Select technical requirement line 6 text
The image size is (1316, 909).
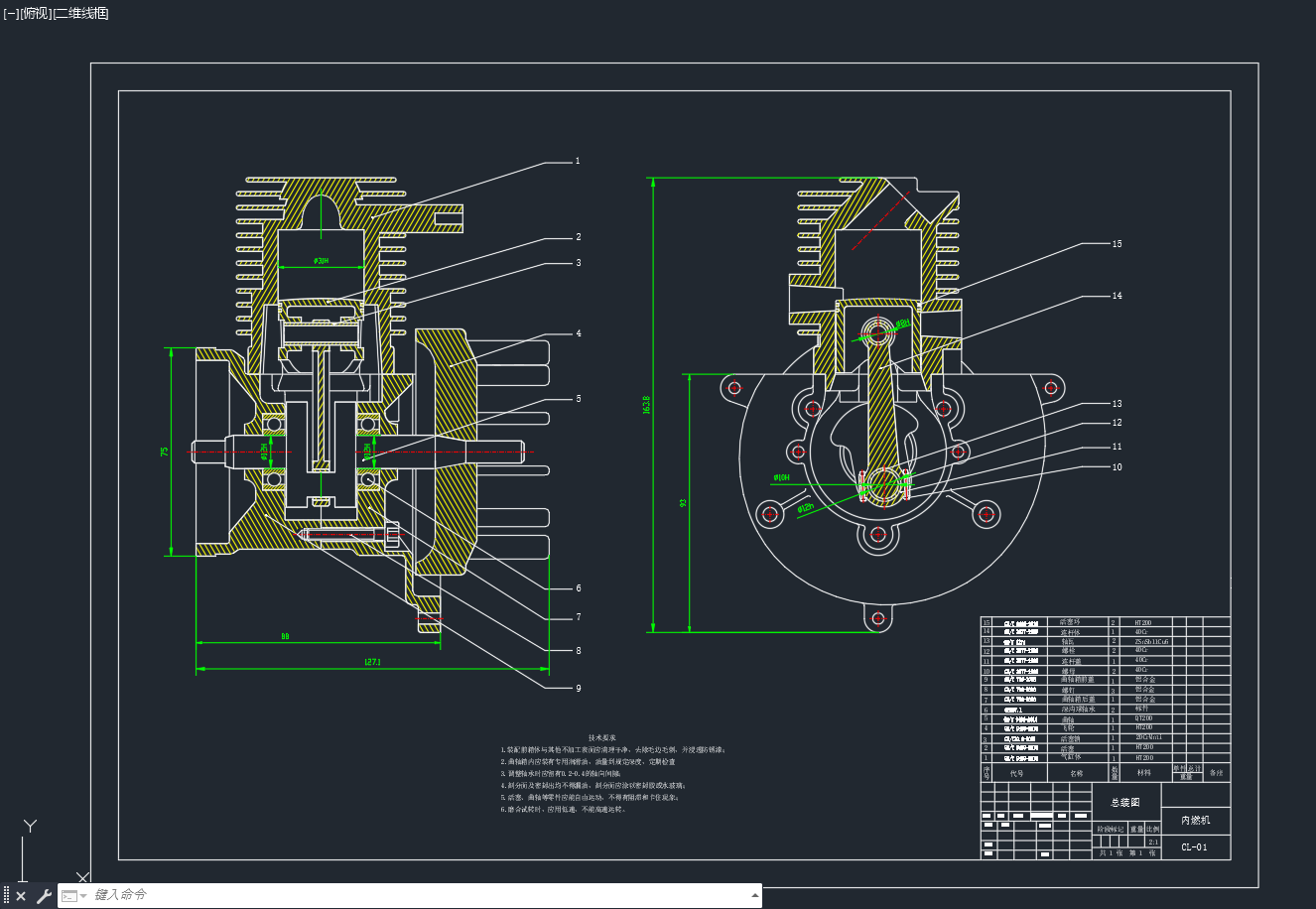pyautogui.click(x=564, y=809)
